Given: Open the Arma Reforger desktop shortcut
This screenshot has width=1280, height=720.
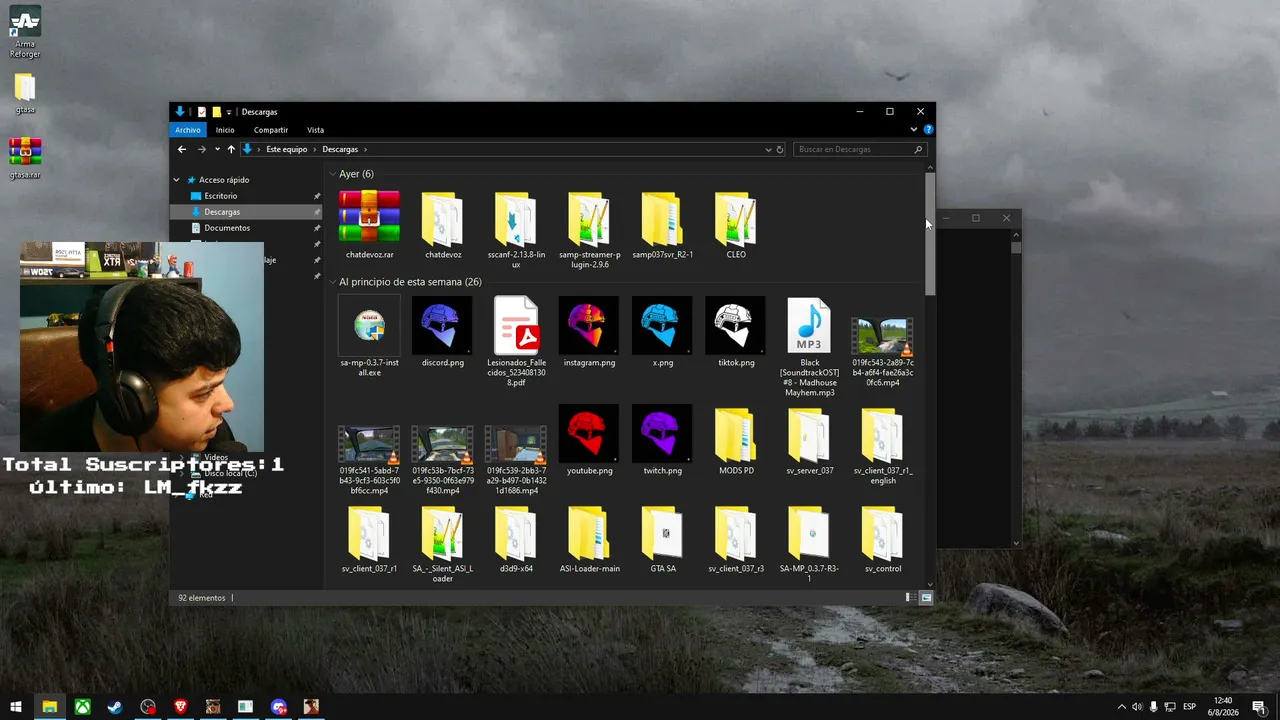Looking at the screenshot, I should pos(25,32).
